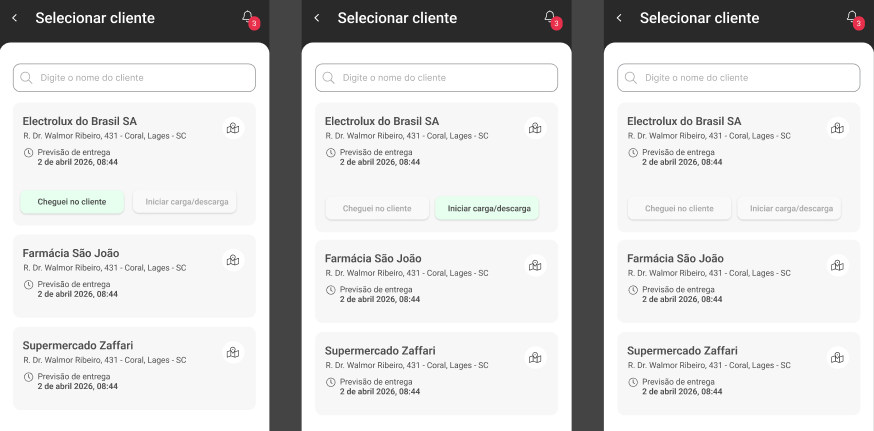The width and height of the screenshot is (874, 431).
Task: Open map for Electrolux in left screen
Action: (233, 128)
